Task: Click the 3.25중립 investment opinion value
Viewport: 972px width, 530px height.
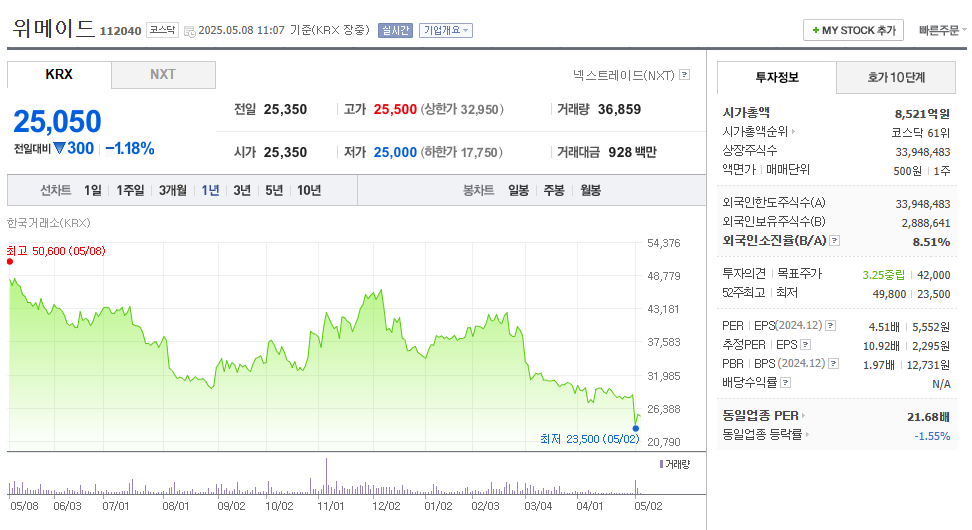Action: click(x=883, y=275)
